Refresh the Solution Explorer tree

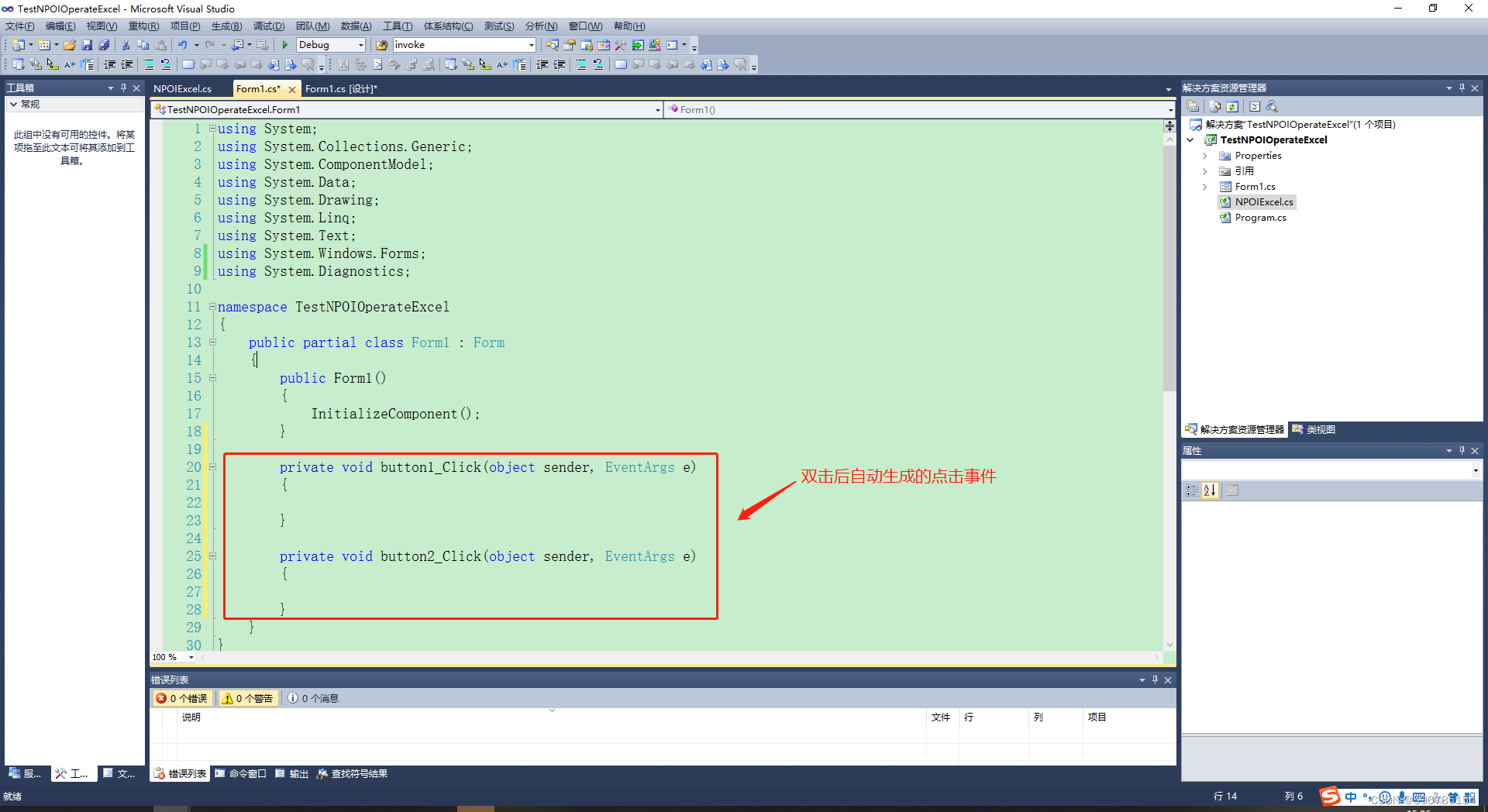pyautogui.click(x=1232, y=106)
